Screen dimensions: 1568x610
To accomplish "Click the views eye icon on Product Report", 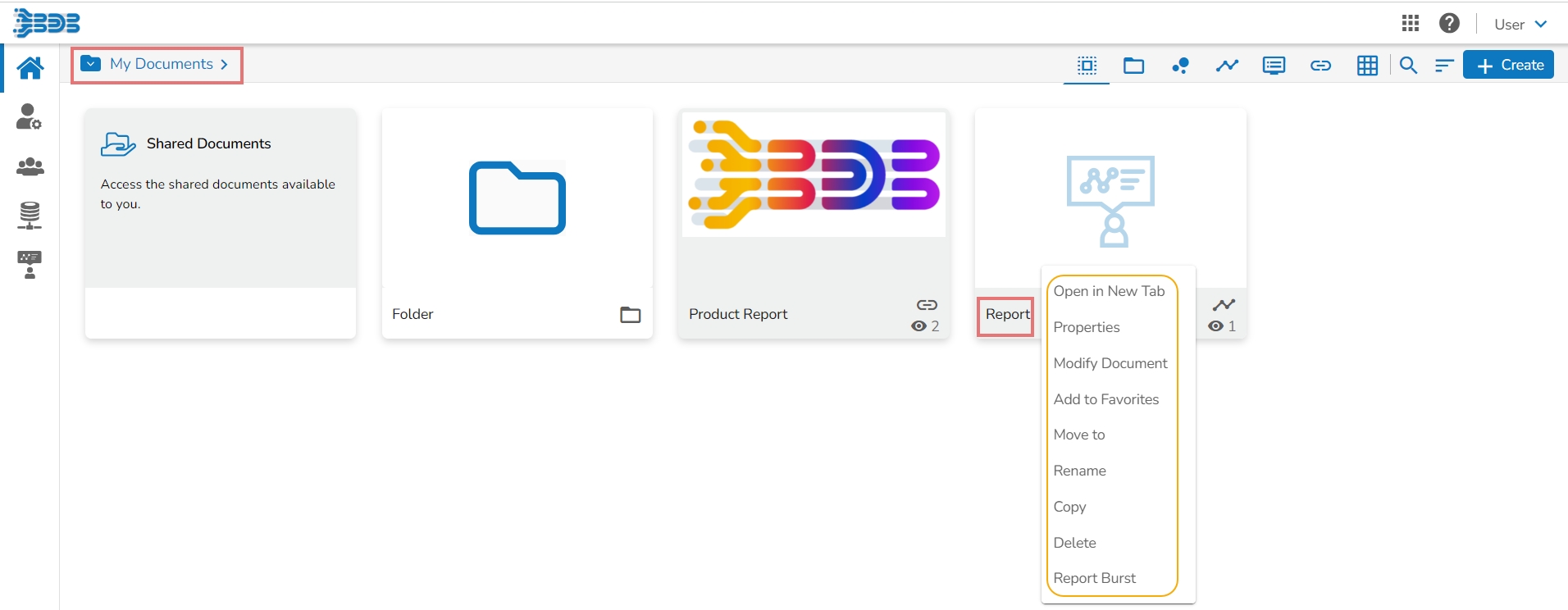I will (918, 326).
